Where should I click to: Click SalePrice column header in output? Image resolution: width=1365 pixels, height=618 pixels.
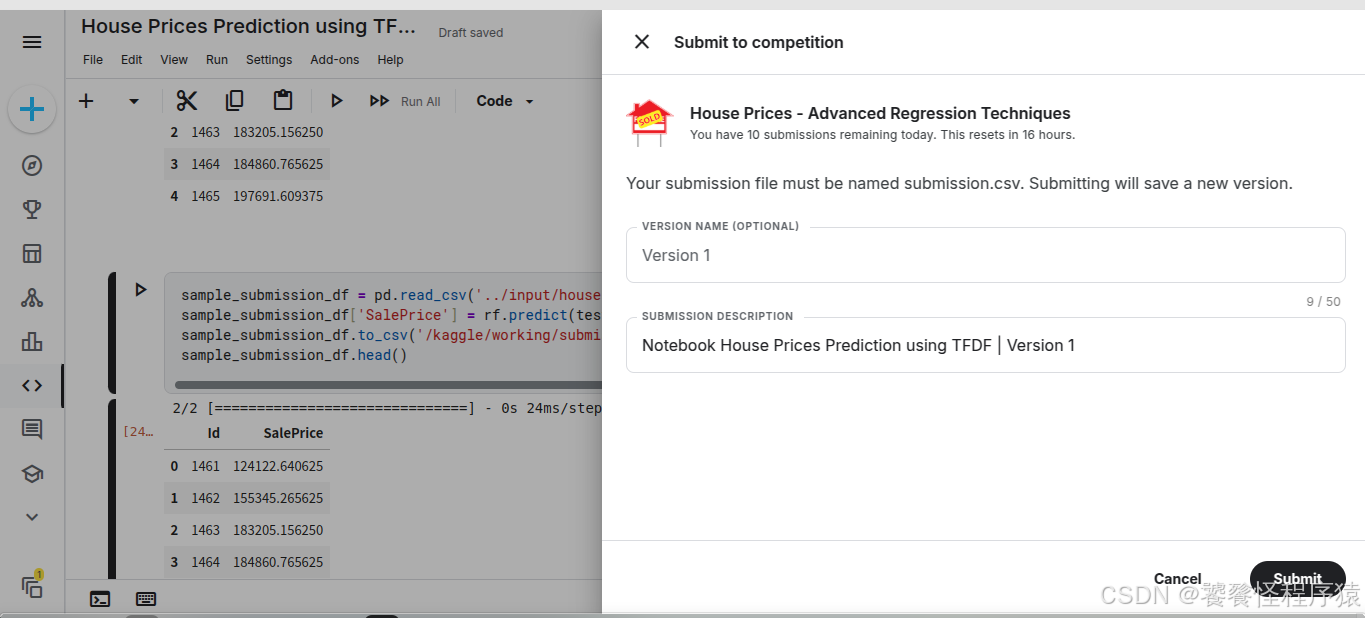tap(293, 433)
